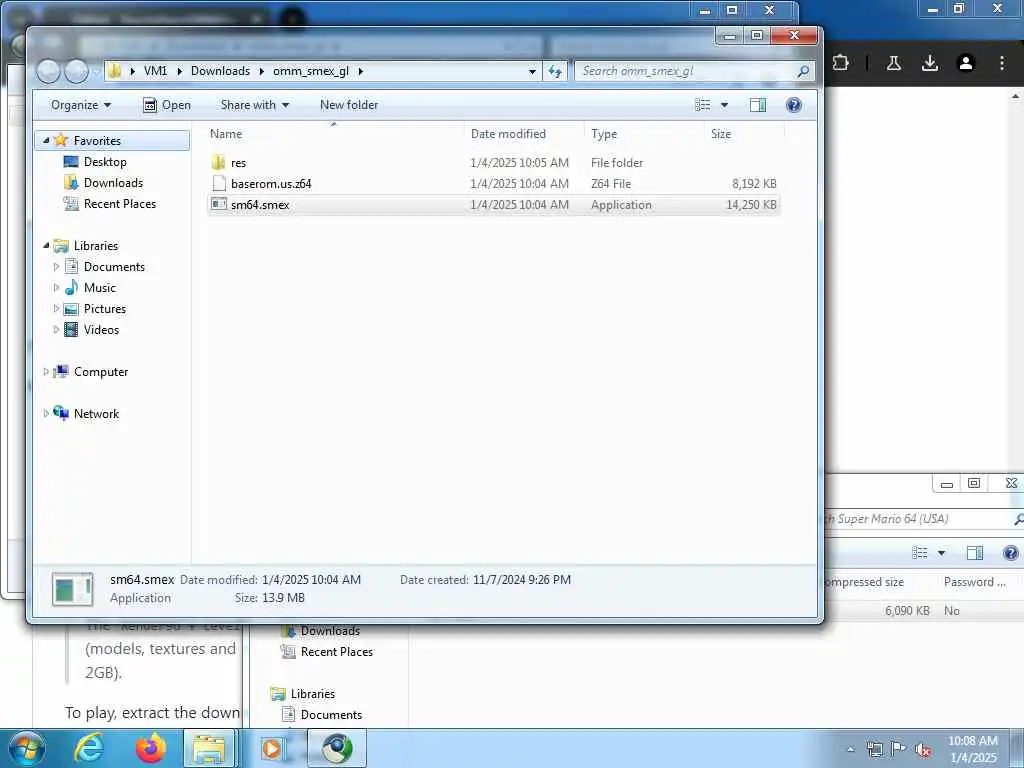Expand the Music library node
The width and height of the screenshot is (1024, 768).
point(56,287)
